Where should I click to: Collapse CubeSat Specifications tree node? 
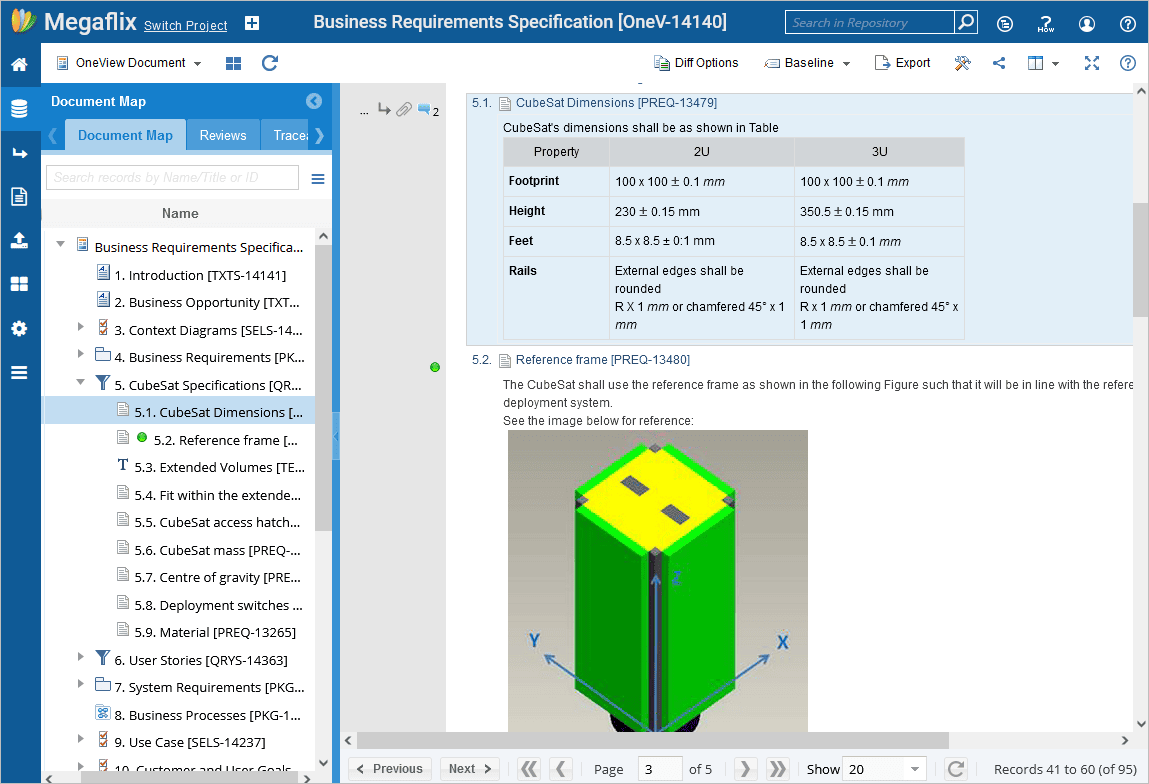coord(82,382)
